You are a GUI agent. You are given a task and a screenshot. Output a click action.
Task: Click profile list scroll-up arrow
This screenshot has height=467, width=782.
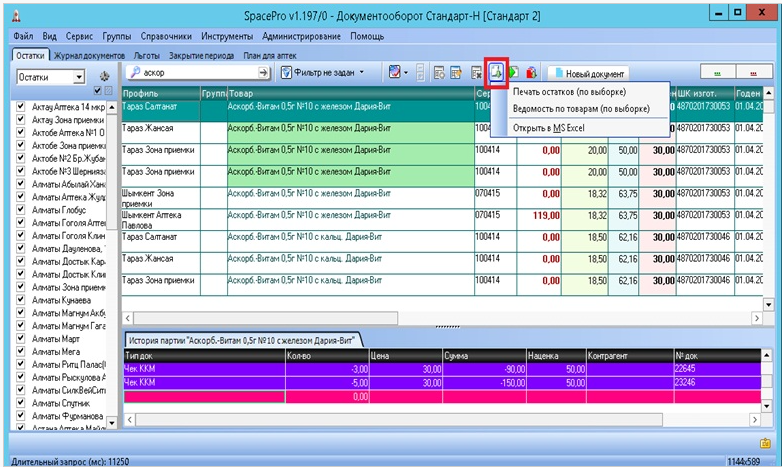coord(112,107)
